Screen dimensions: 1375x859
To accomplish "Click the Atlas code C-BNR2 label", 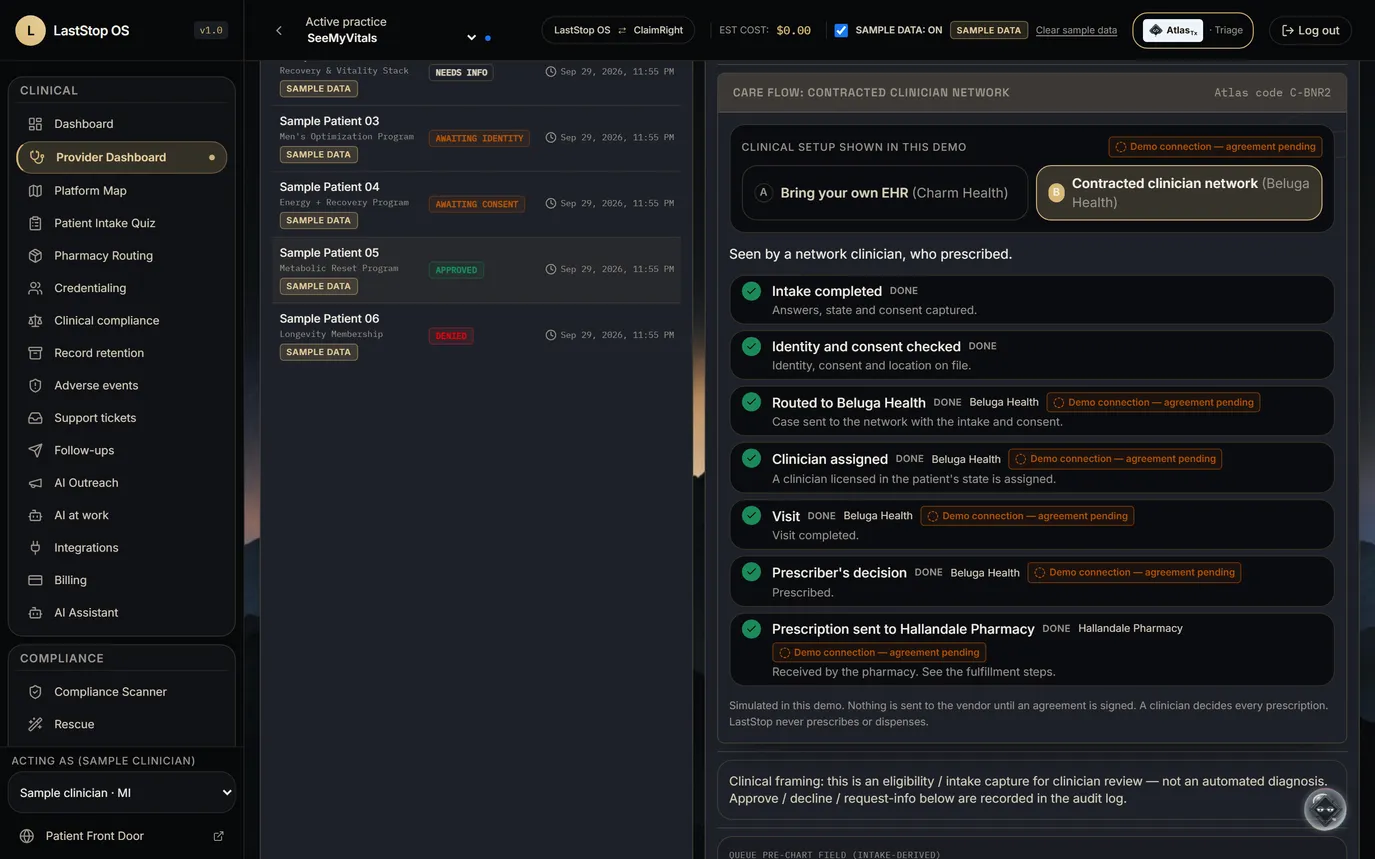I will click(x=1272, y=93).
